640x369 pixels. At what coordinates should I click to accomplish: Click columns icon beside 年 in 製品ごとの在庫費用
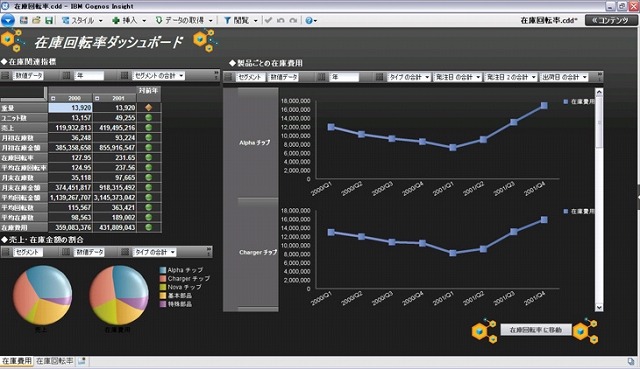322,77
